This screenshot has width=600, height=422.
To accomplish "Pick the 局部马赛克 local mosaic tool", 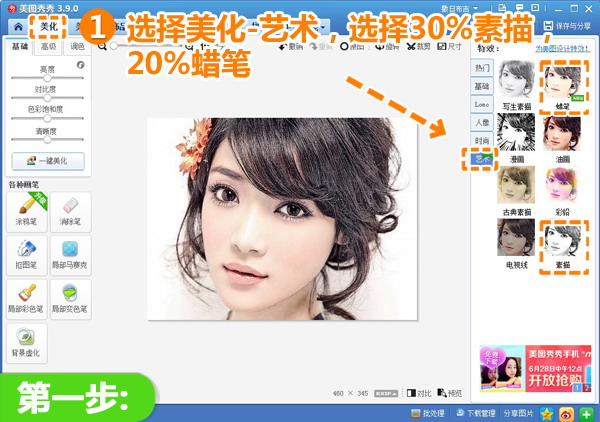I will (70, 256).
